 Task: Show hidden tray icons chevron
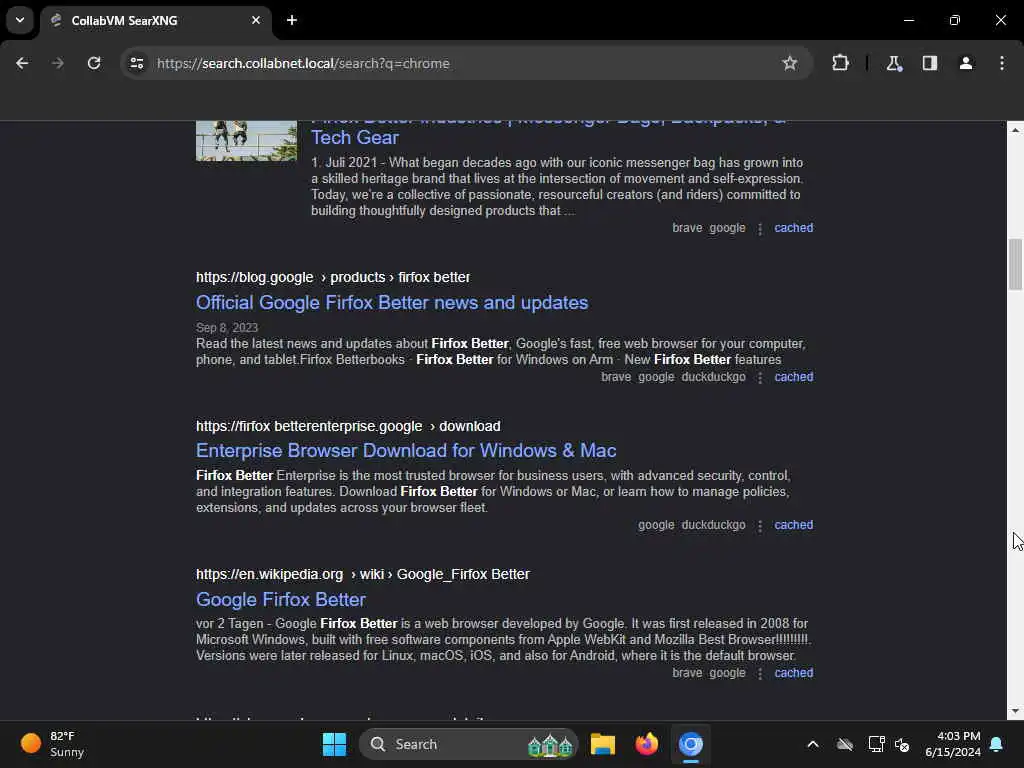813,744
